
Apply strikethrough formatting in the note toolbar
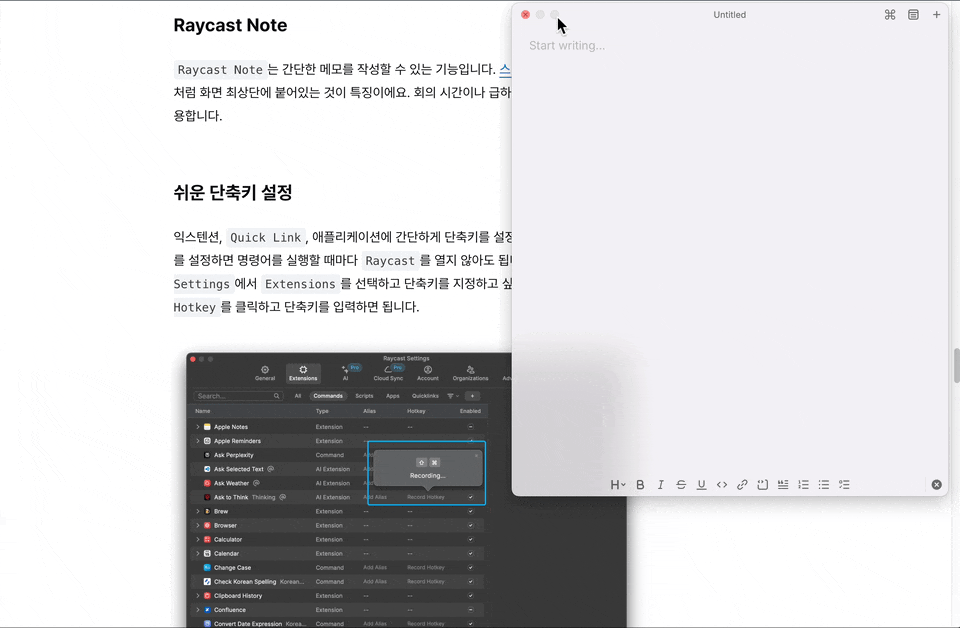tap(681, 485)
